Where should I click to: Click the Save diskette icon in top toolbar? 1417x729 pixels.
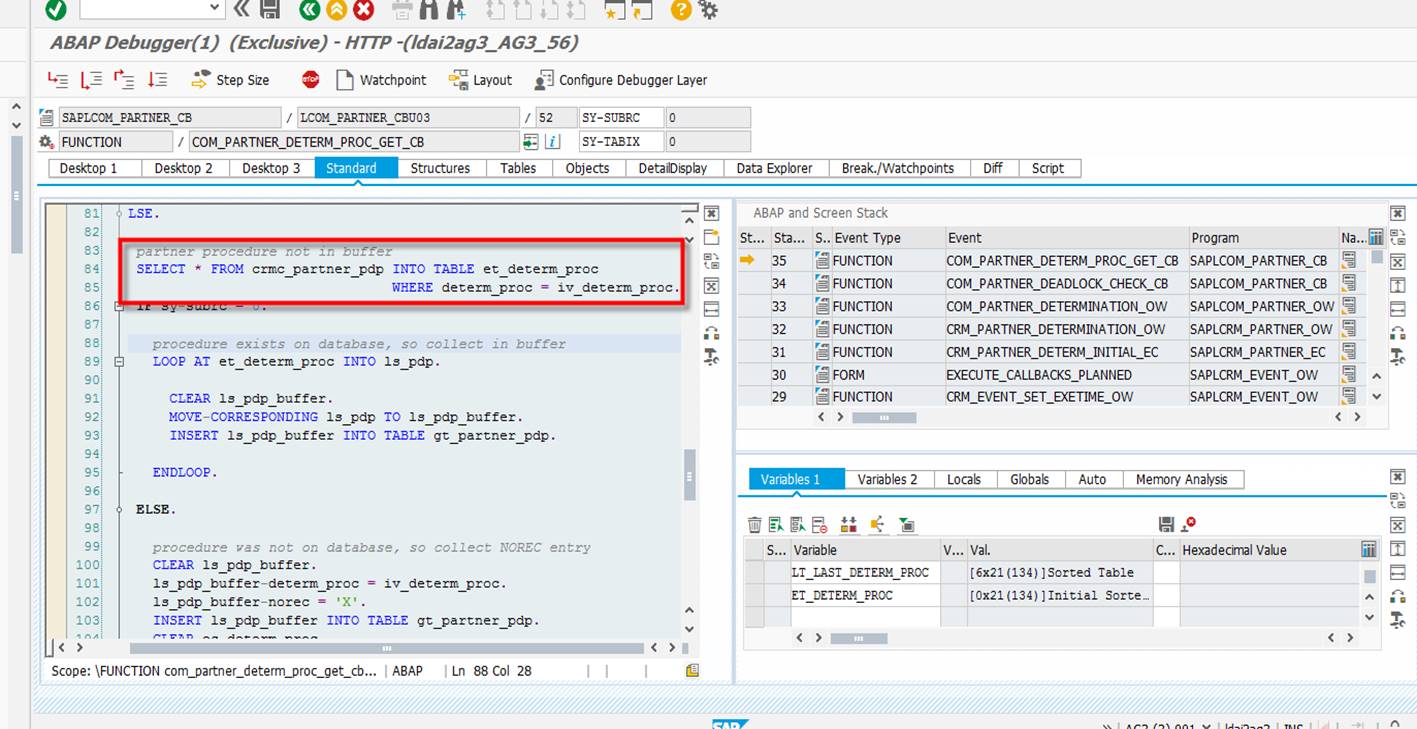pyautogui.click(x=270, y=10)
